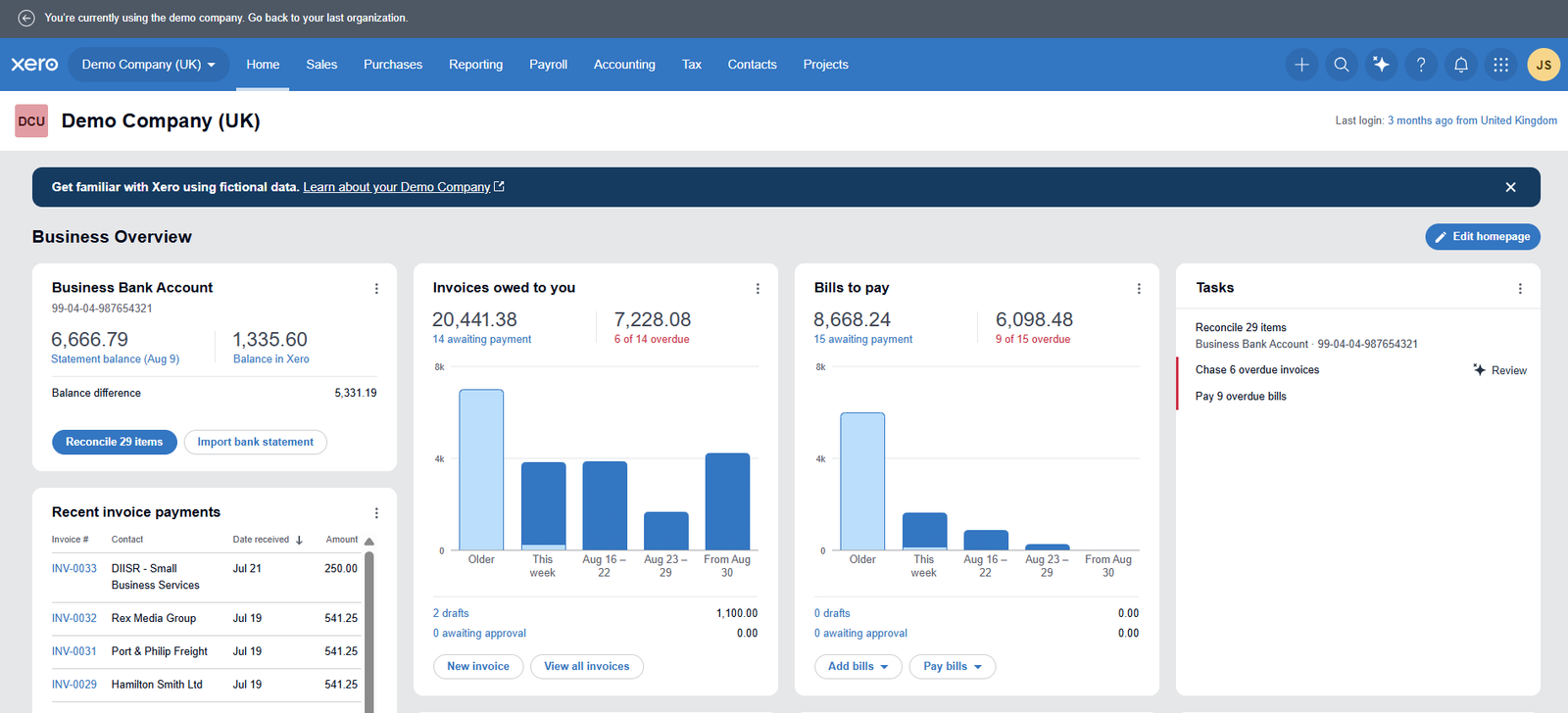Click Edit homepage button
The width and height of the screenshot is (1568, 713).
coord(1483,237)
